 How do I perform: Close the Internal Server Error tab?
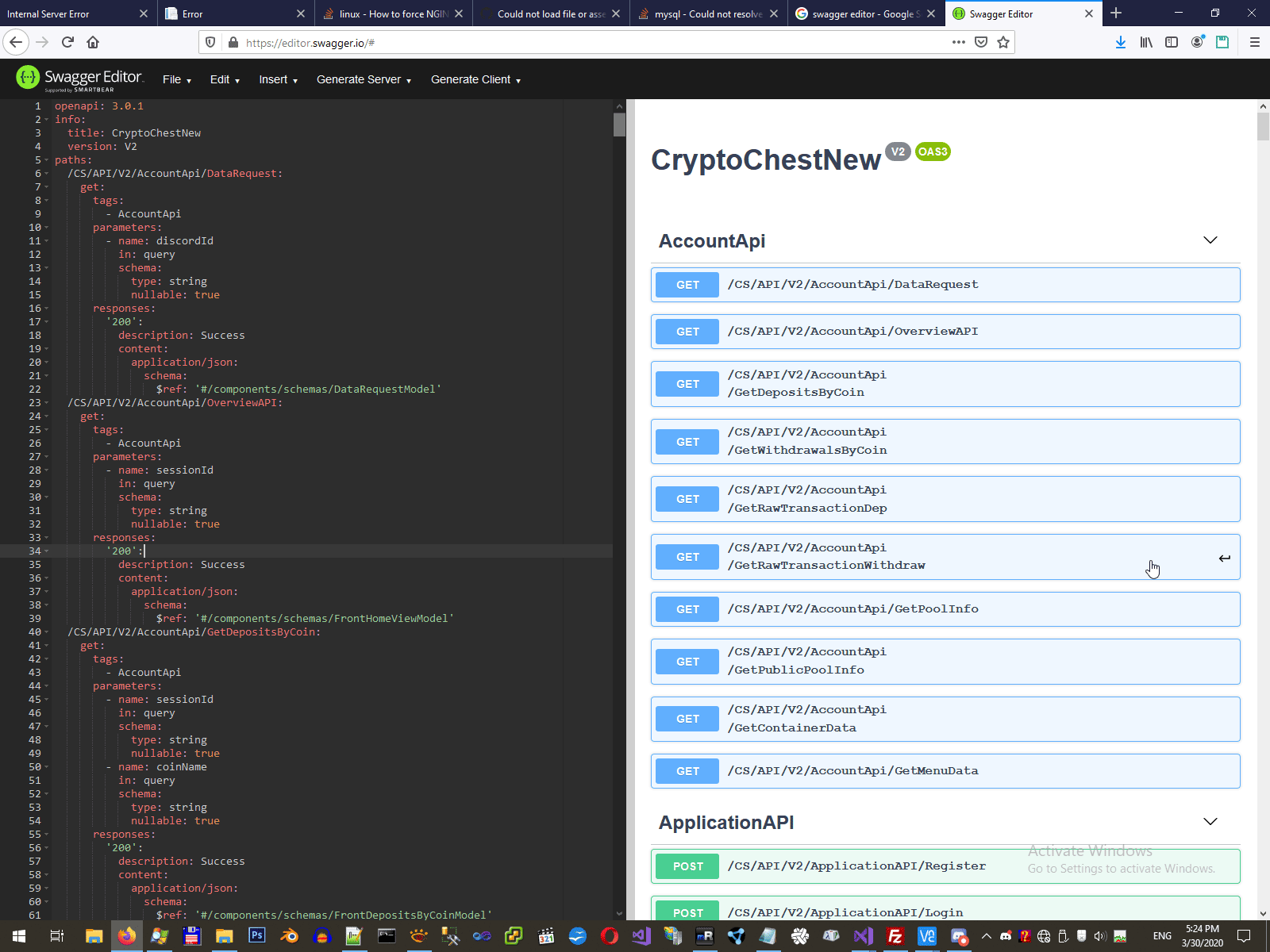click(143, 13)
